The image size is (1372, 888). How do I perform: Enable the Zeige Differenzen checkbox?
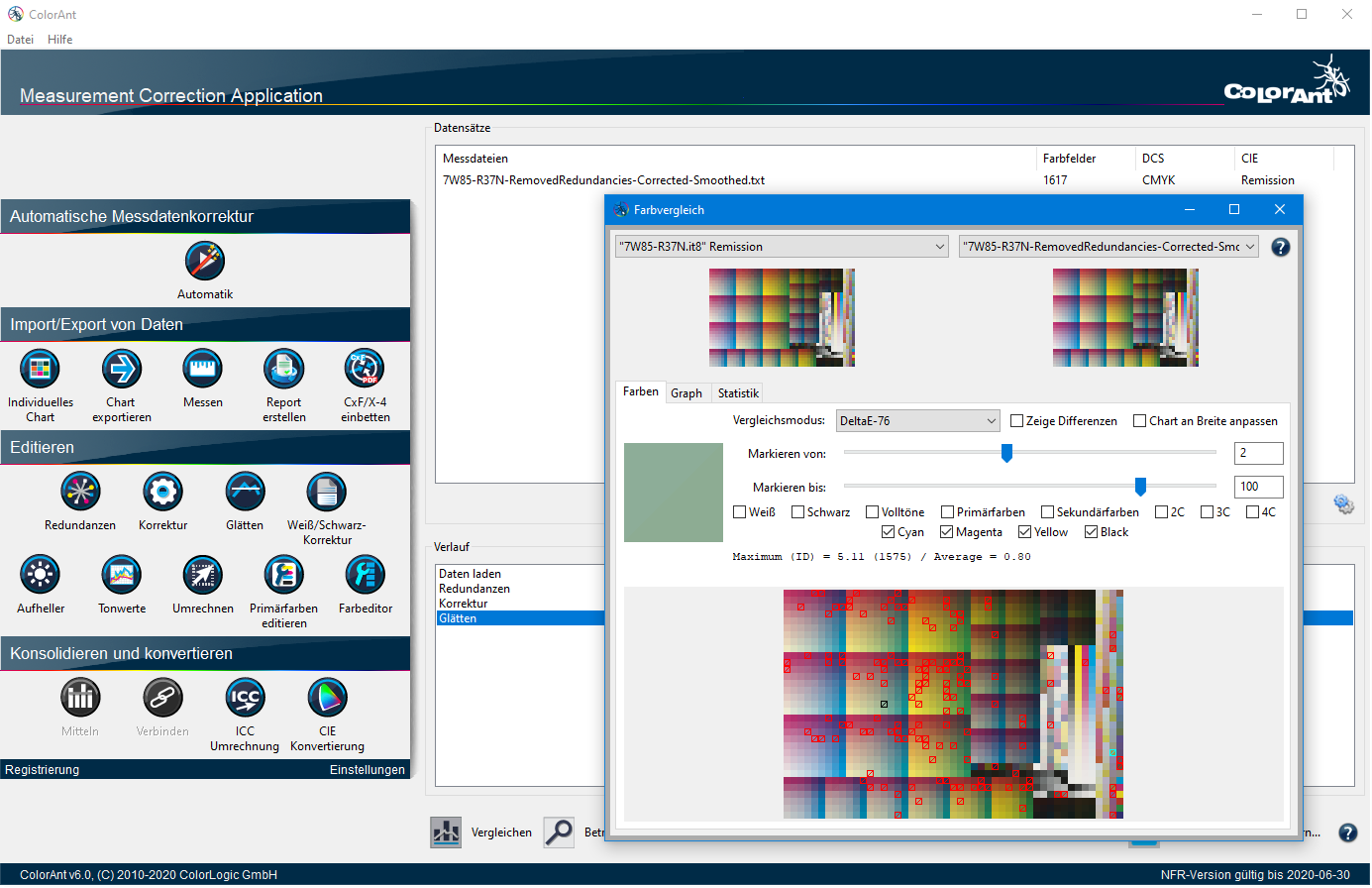pyautogui.click(x=1017, y=421)
